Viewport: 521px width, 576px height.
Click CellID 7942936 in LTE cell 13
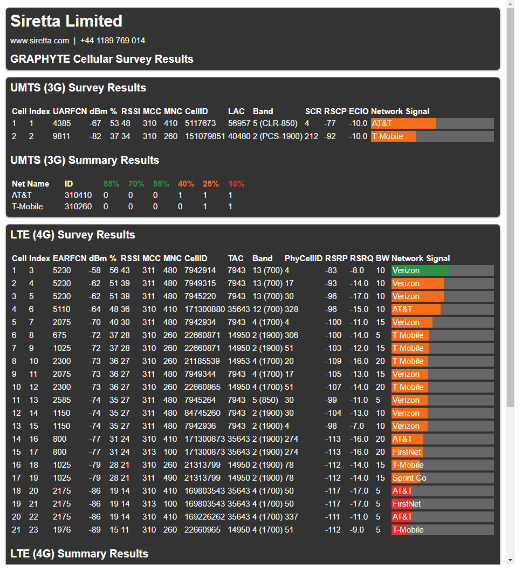point(200,426)
